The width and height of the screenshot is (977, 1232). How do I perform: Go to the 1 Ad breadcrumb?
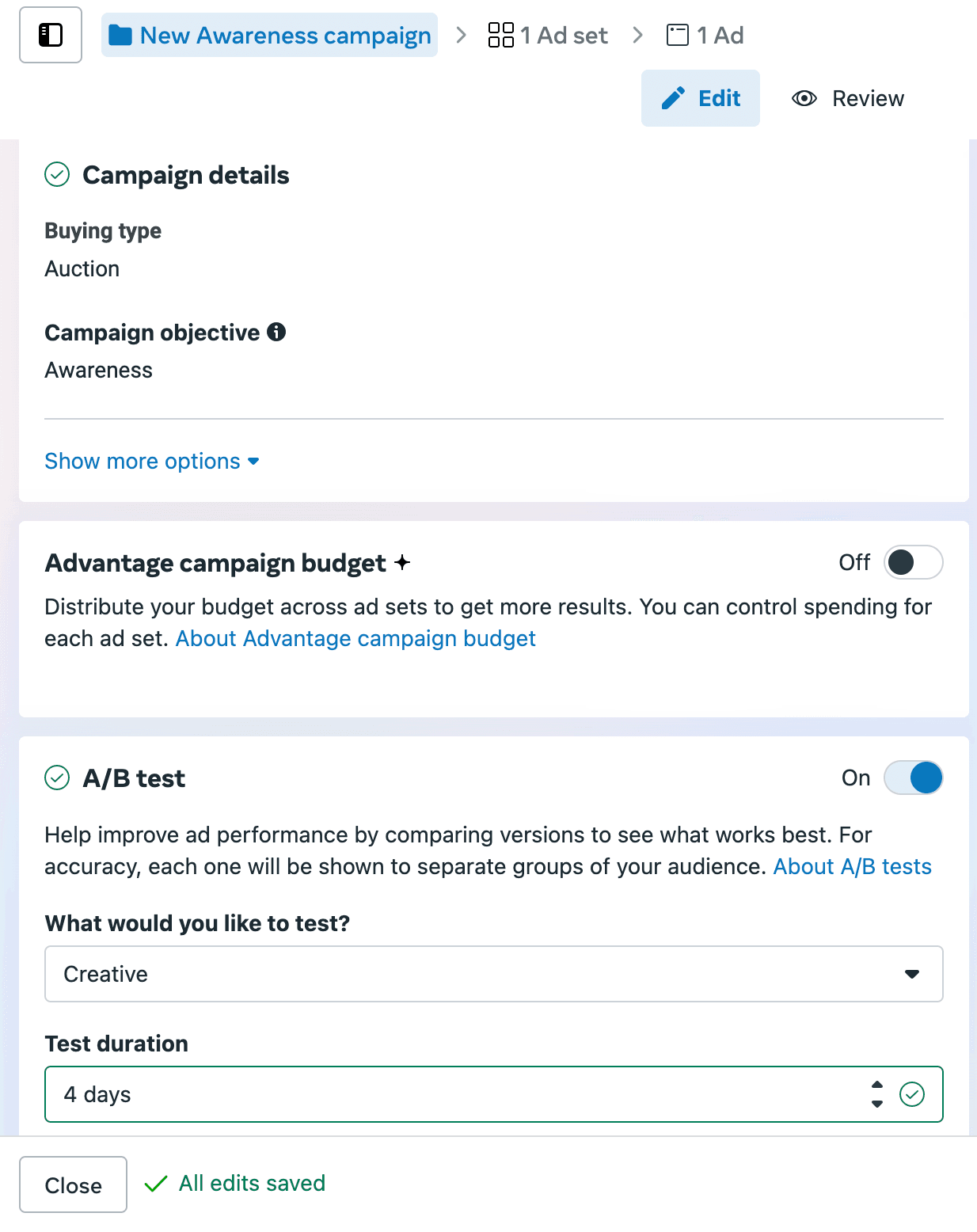[x=720, y=36]
